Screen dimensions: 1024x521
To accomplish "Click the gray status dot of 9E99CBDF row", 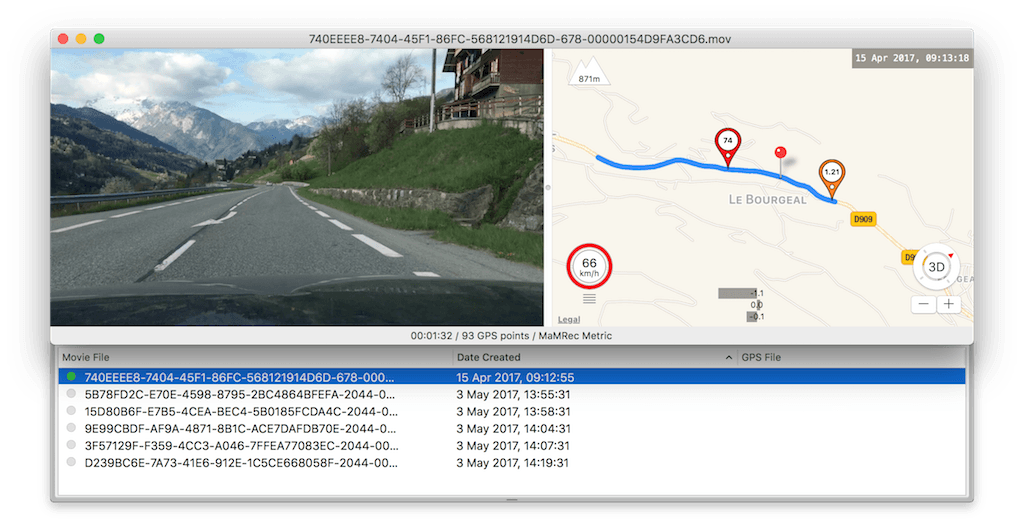I will tap(71, 428).
